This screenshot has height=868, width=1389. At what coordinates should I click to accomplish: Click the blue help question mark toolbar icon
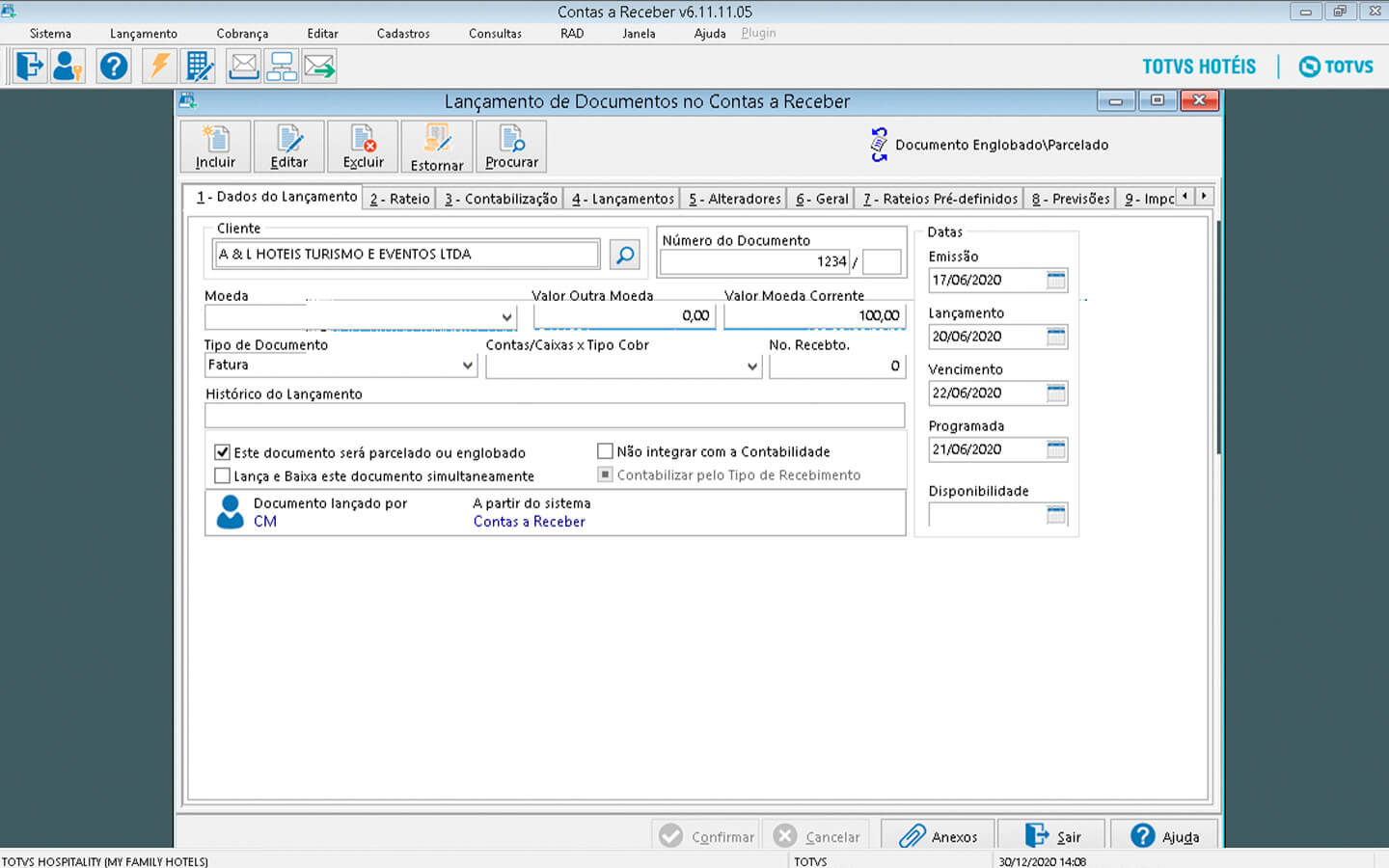(114, 67)
